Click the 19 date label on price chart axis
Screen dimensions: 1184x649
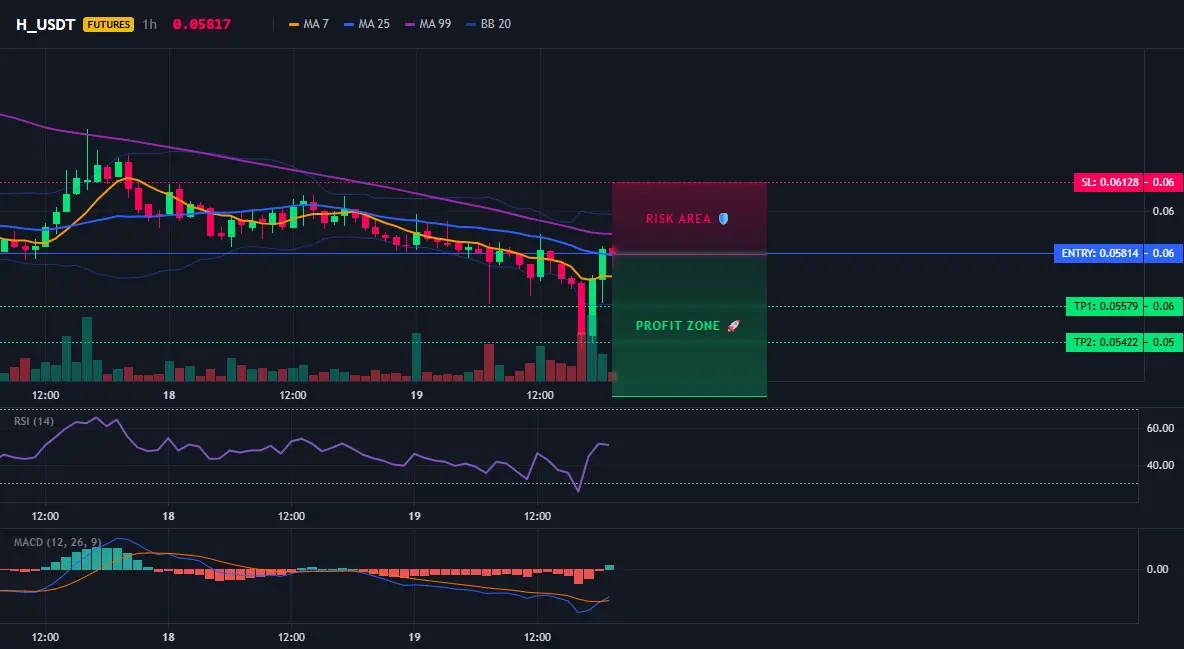[416, 395]
